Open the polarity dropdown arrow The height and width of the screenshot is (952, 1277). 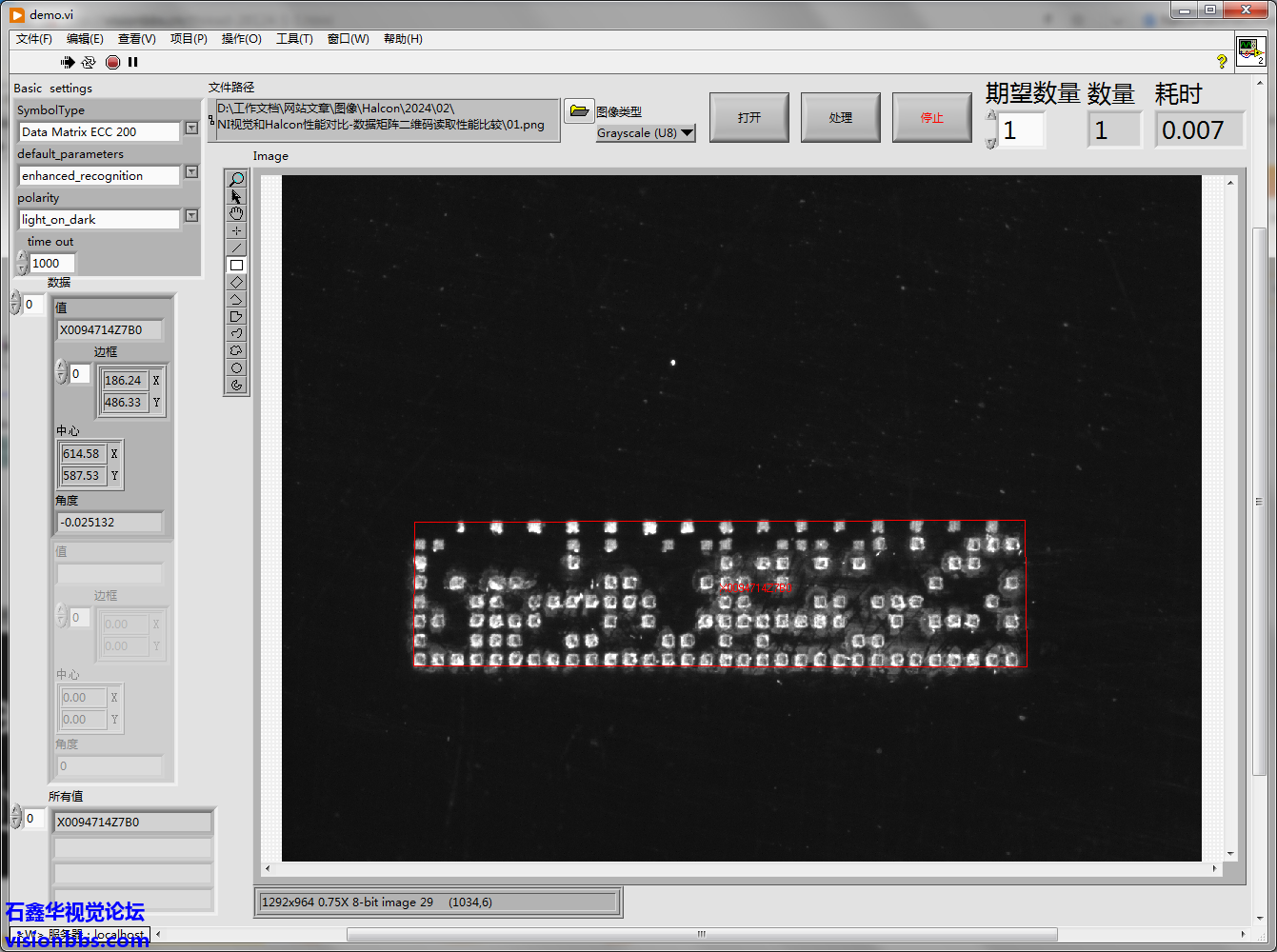[191, 215]
